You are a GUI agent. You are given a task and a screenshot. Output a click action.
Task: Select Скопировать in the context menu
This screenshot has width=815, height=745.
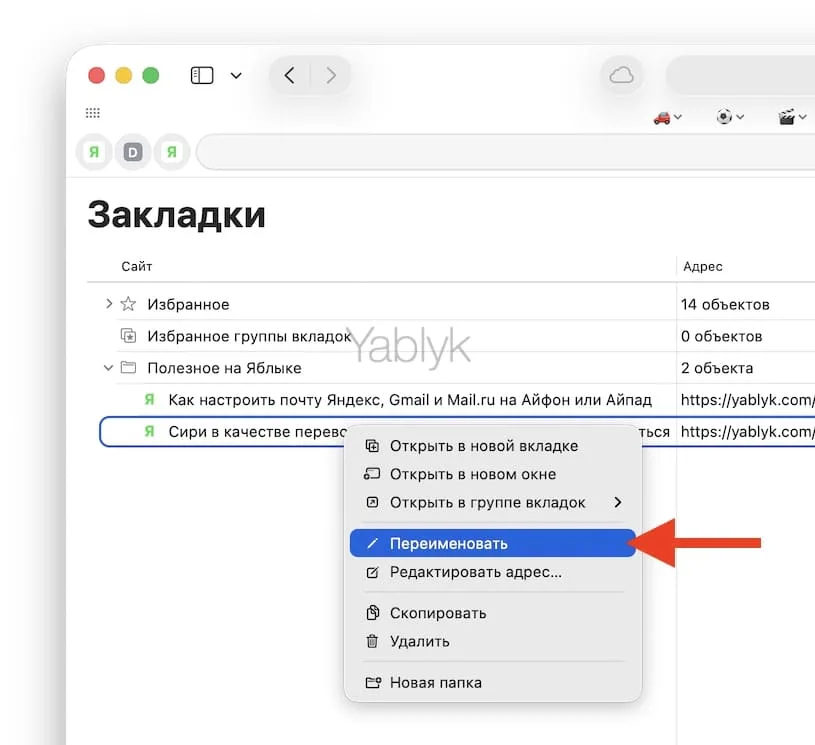(x=441, y=613)
